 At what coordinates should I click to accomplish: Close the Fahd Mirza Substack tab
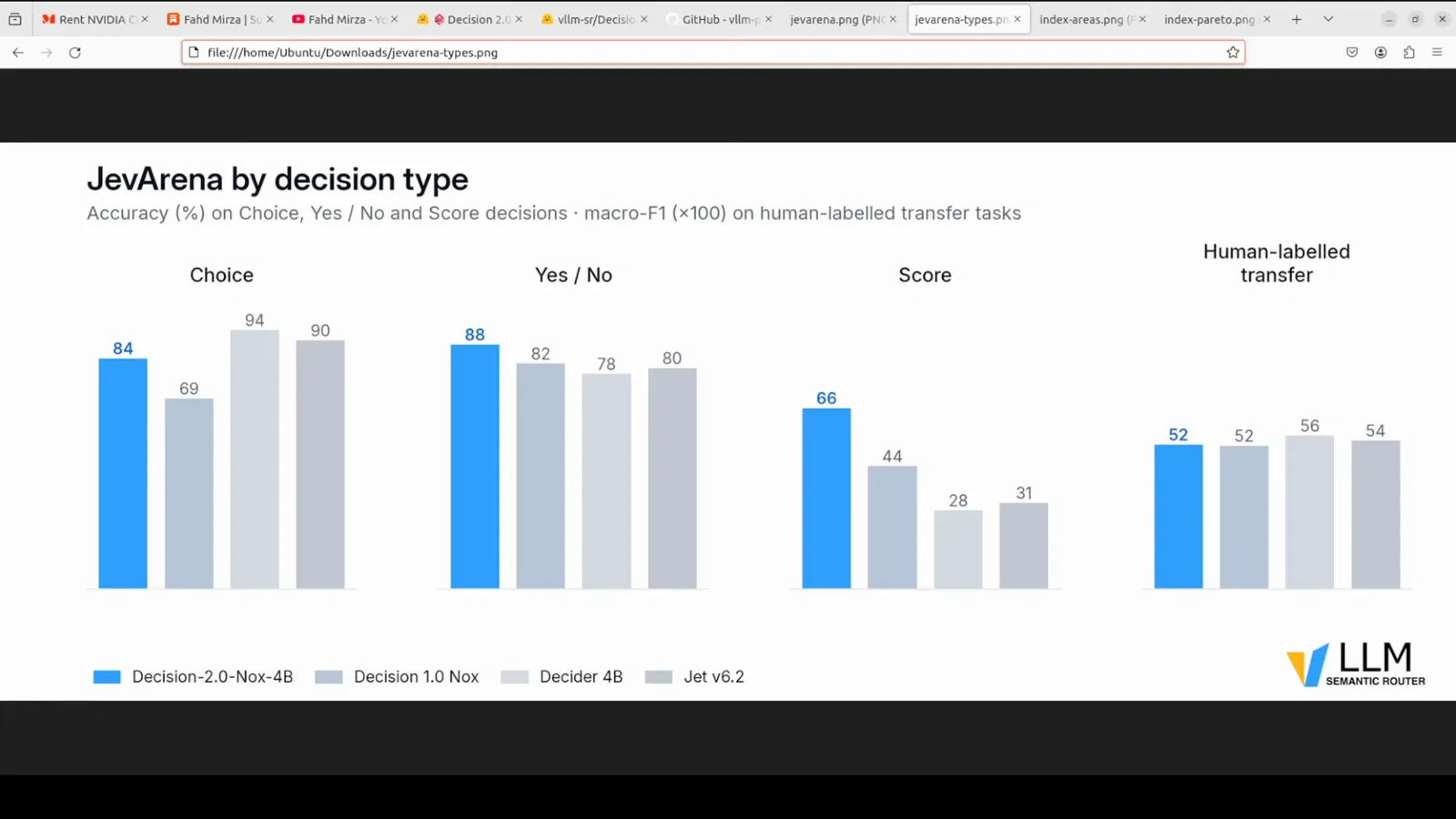click(269, 19)
